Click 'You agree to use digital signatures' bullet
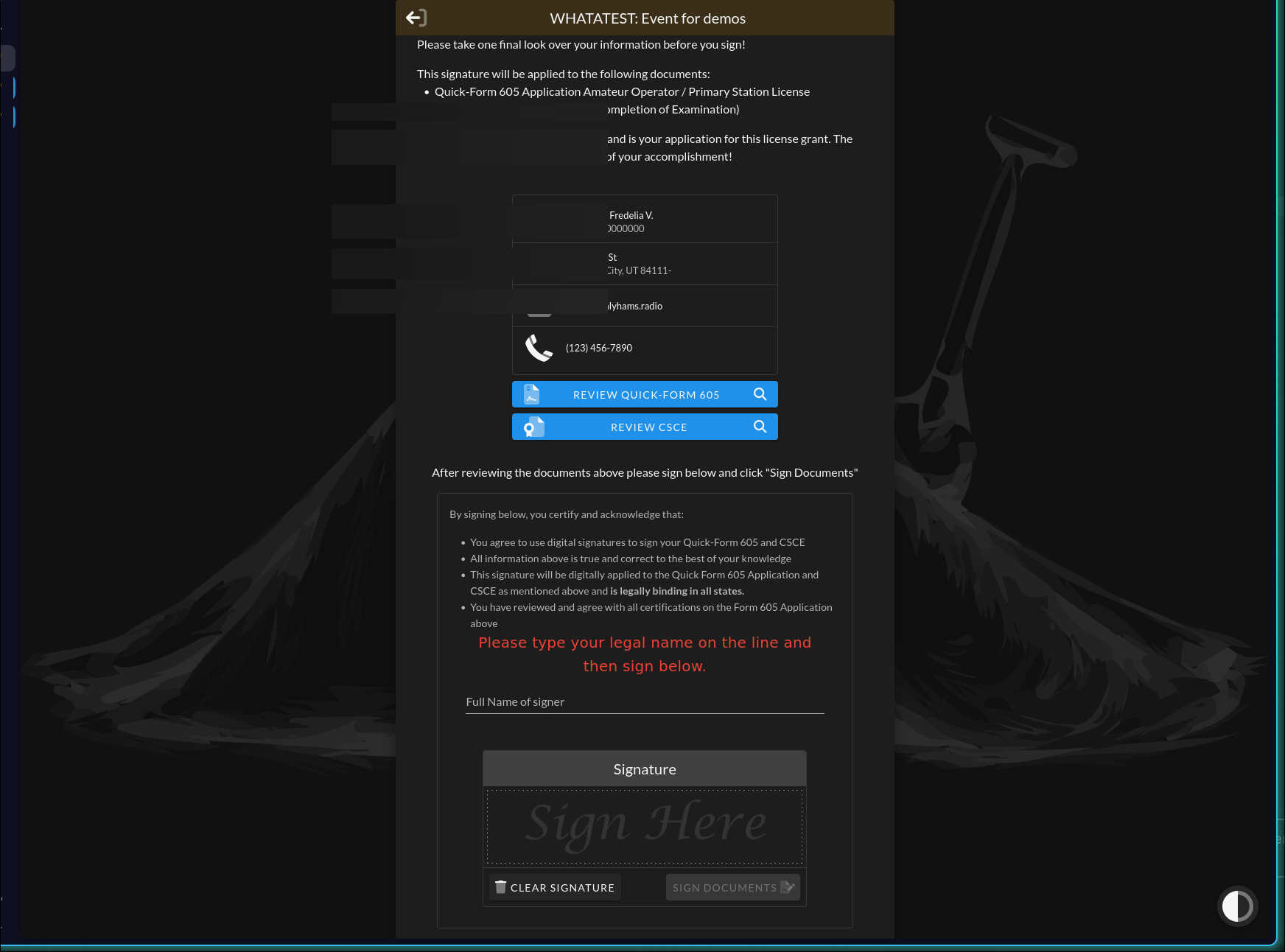Image resolution: width=1285 pixels, height=952 pixels. [x=637, y=542]
